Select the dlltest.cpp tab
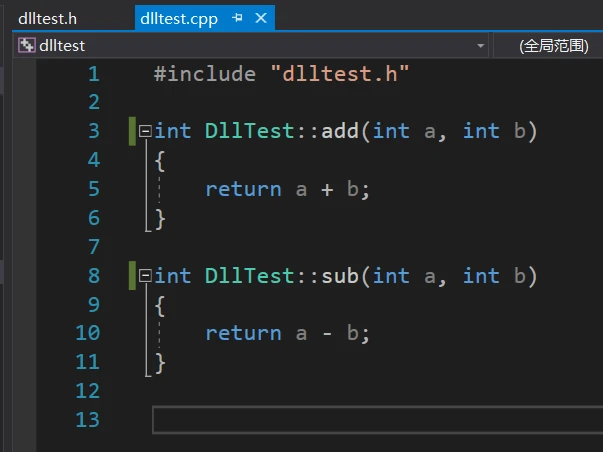Viewport: 603px width, 452px height. pos(177,17)
